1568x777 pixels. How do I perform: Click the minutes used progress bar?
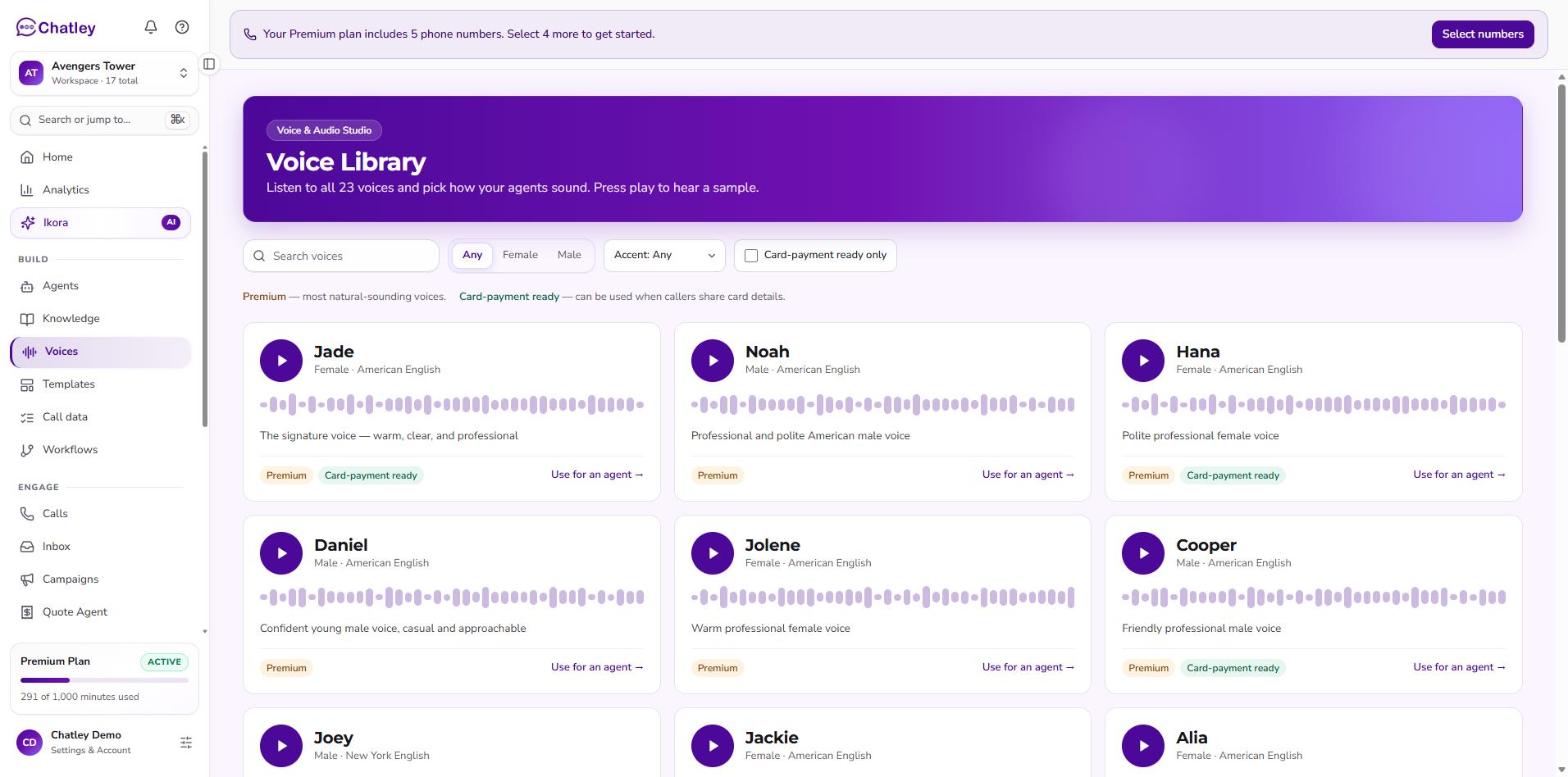104,680
